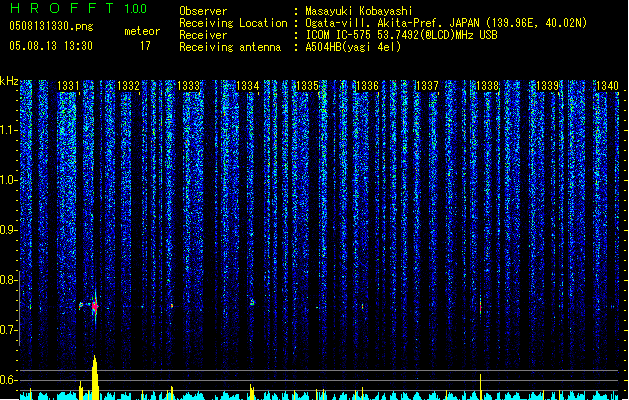Click the 1333 time marker
This screenshot has height=400, width=629.
(188, 86)
